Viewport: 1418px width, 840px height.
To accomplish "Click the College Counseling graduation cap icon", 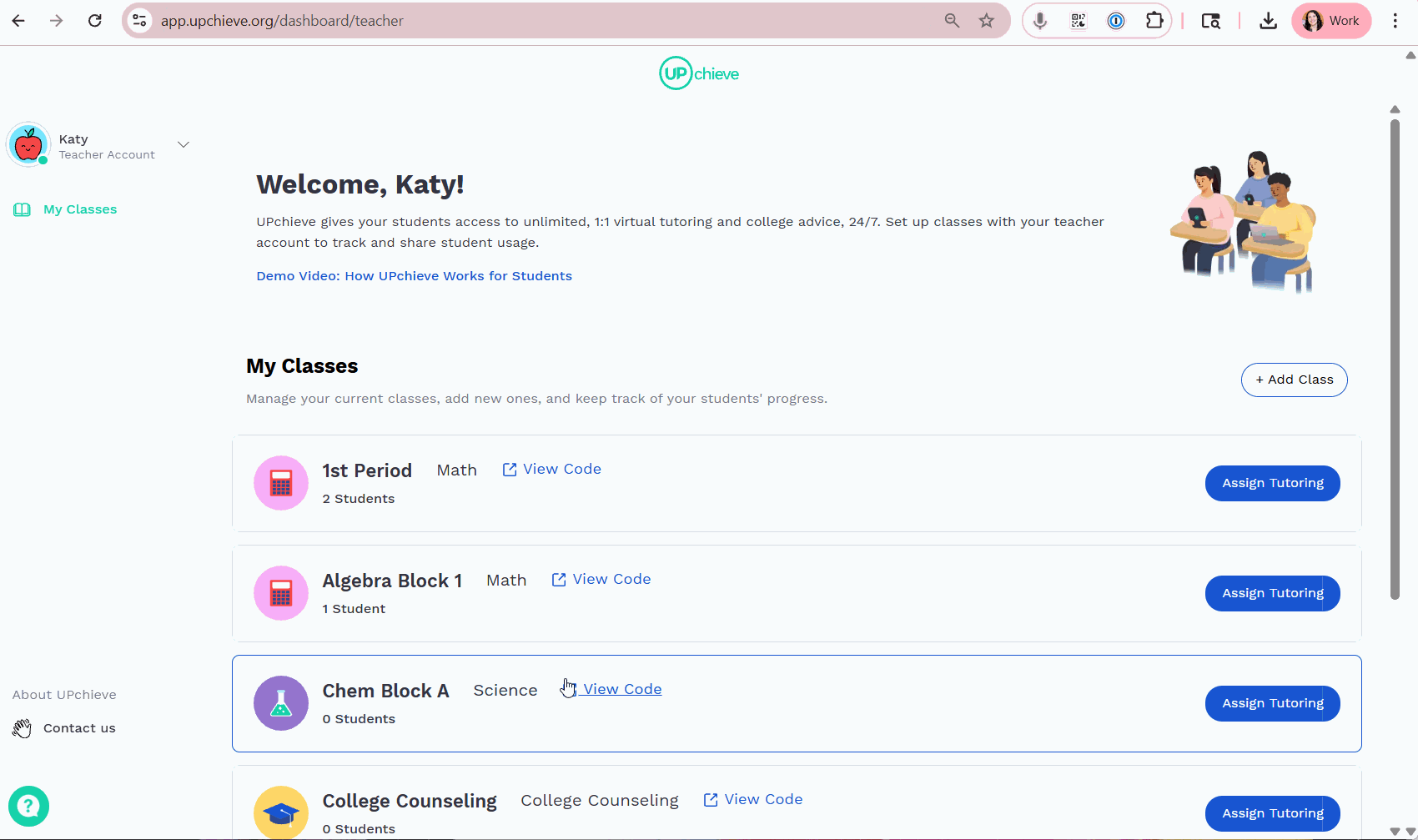I will coord(281,812).
